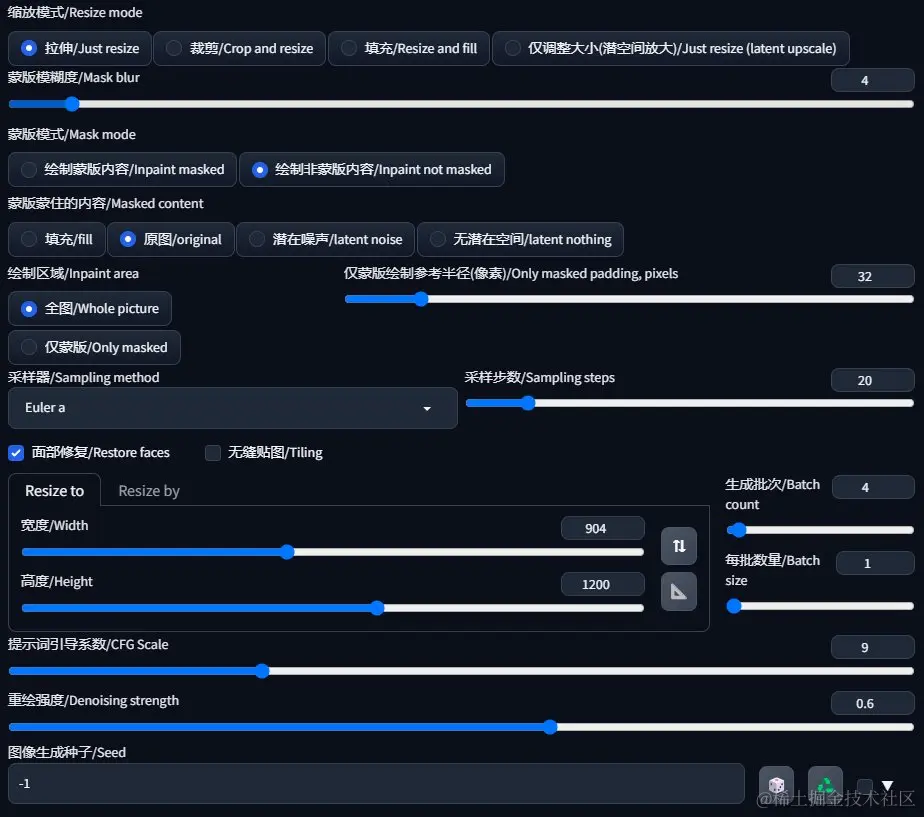Select 填充/Resize and fill mode
Viewport: 924px width, 817px height.
click(409, 48)
